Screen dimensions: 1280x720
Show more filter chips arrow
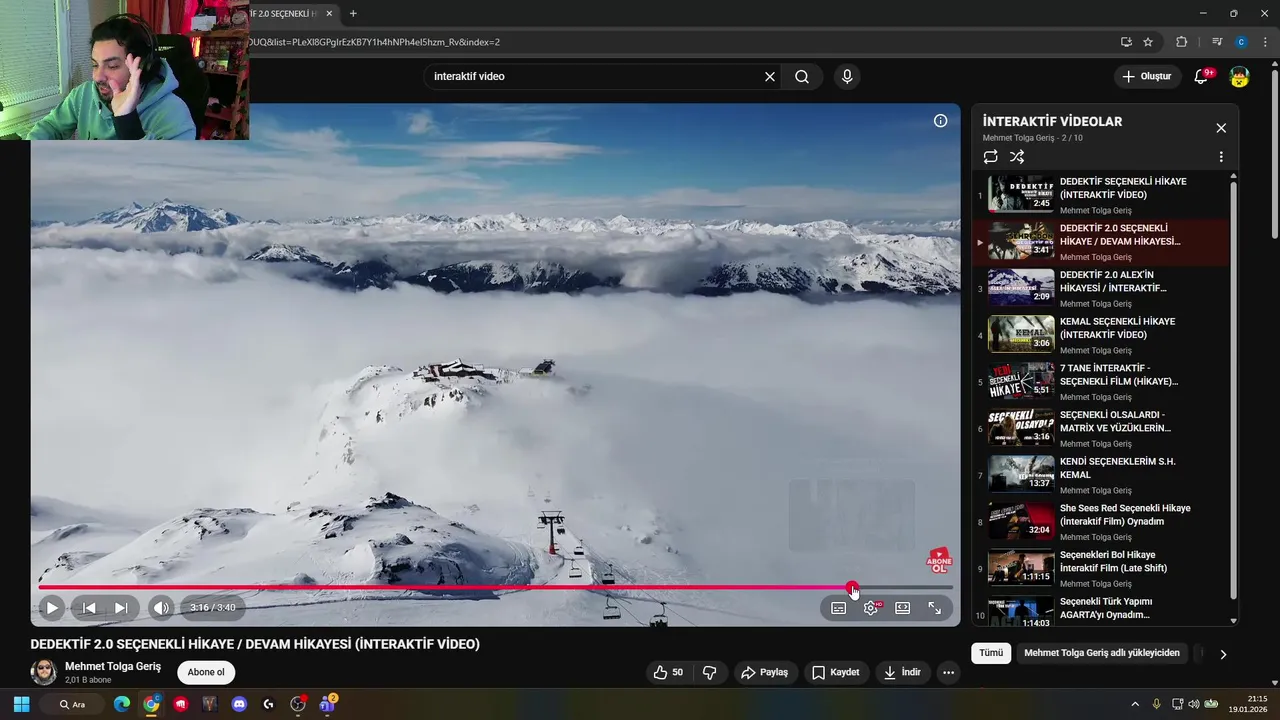tap(1223, 654)
